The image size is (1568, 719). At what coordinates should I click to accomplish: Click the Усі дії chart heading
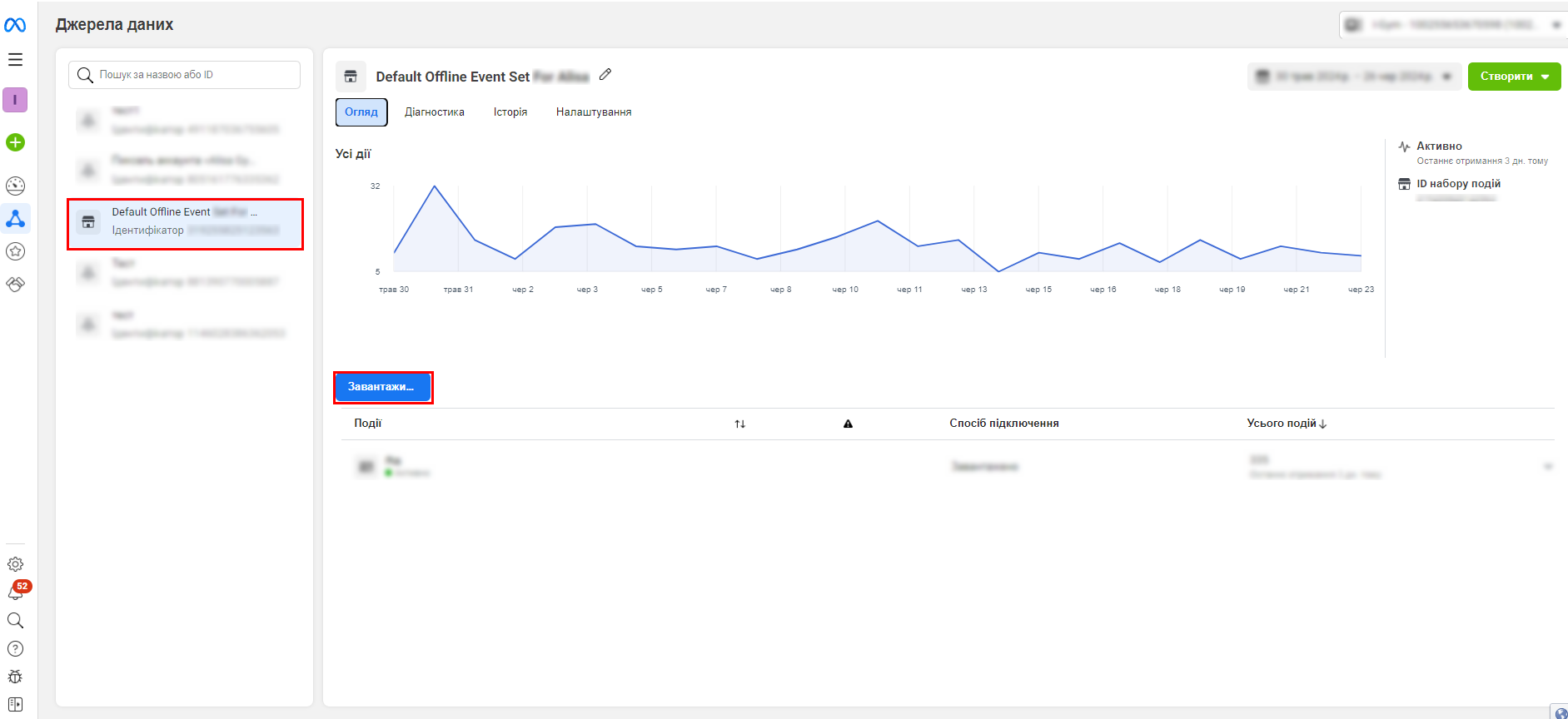(x=353, y=154)
